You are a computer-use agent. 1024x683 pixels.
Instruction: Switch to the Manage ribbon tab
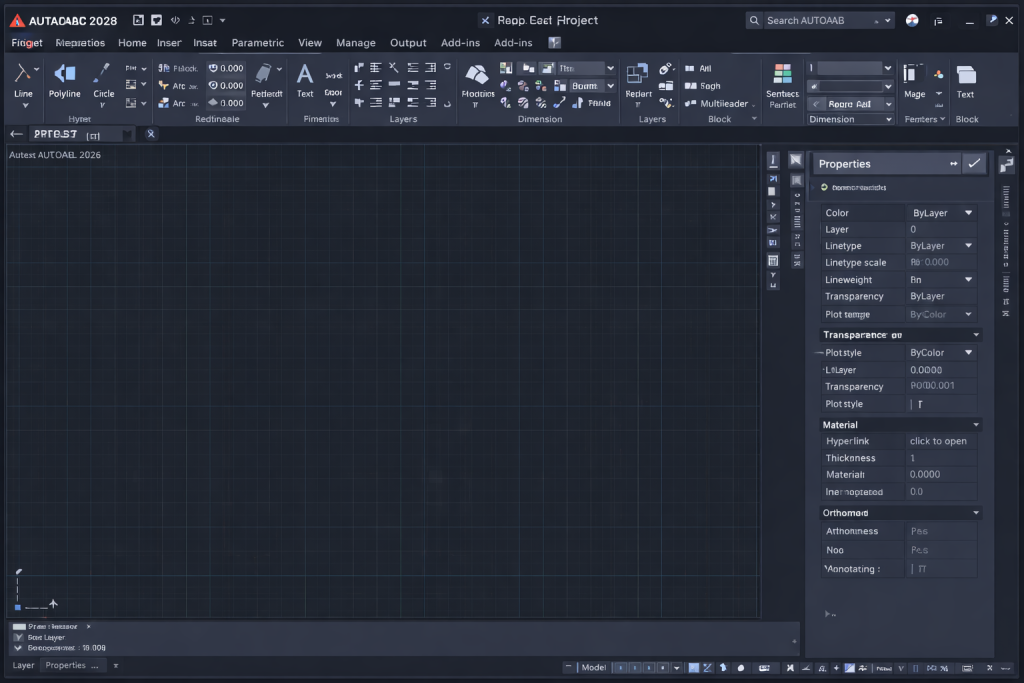pos(355,43)
